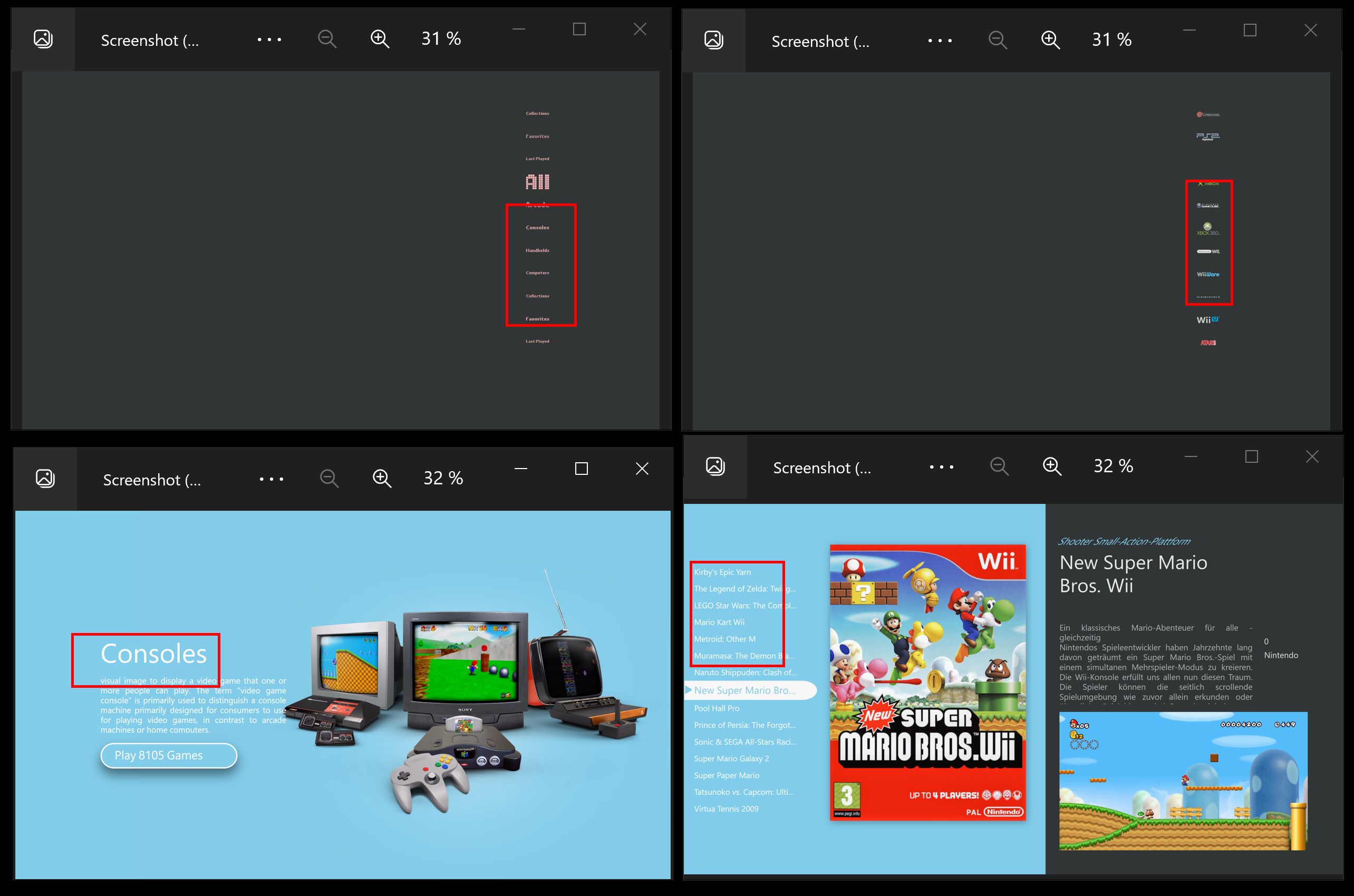
Task: Click the Nintendo publisher label
Action: 1281,656
